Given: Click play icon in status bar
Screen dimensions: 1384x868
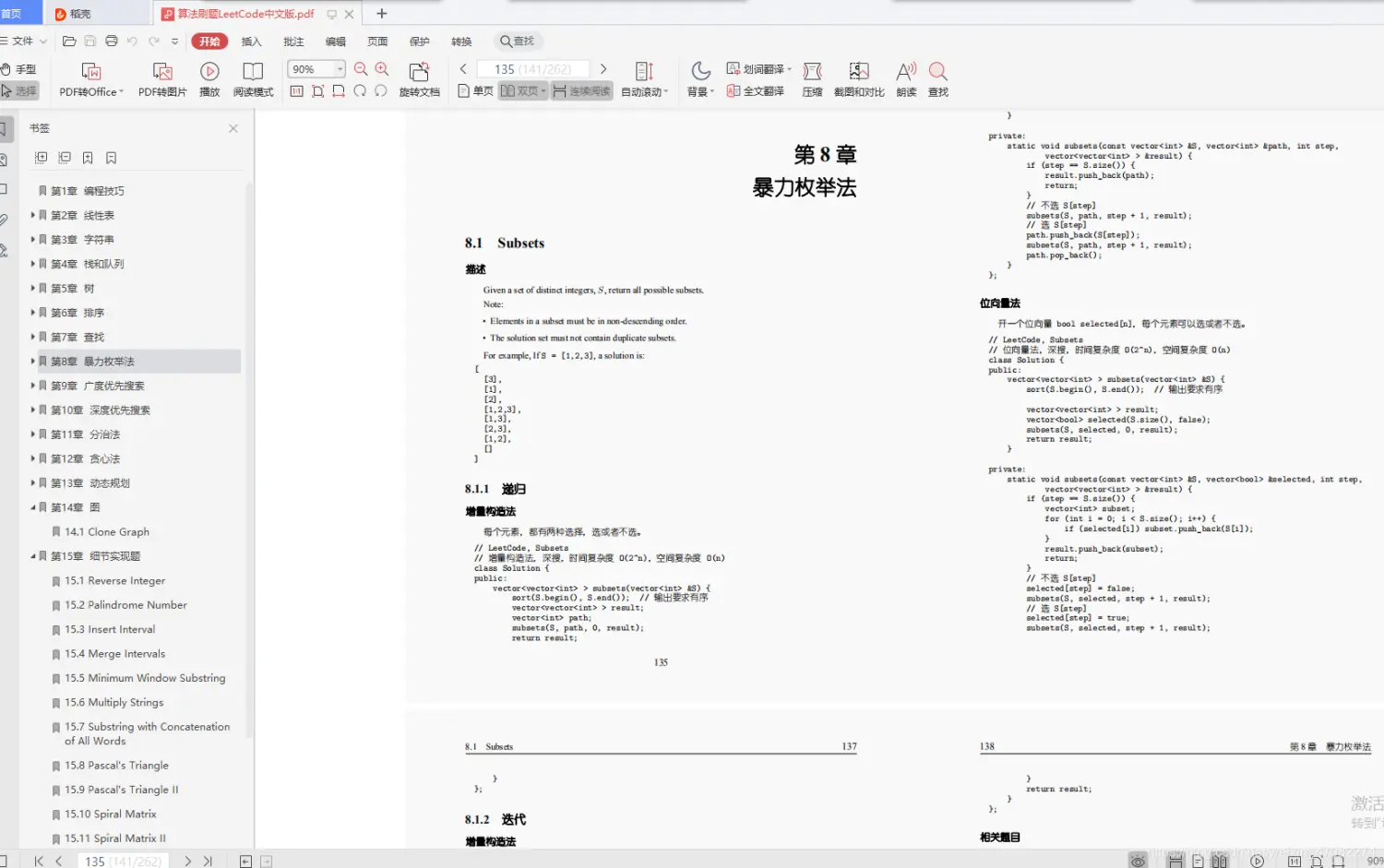Looking at the screenshot, I should pyautogui.click(x=1257, y=861).
